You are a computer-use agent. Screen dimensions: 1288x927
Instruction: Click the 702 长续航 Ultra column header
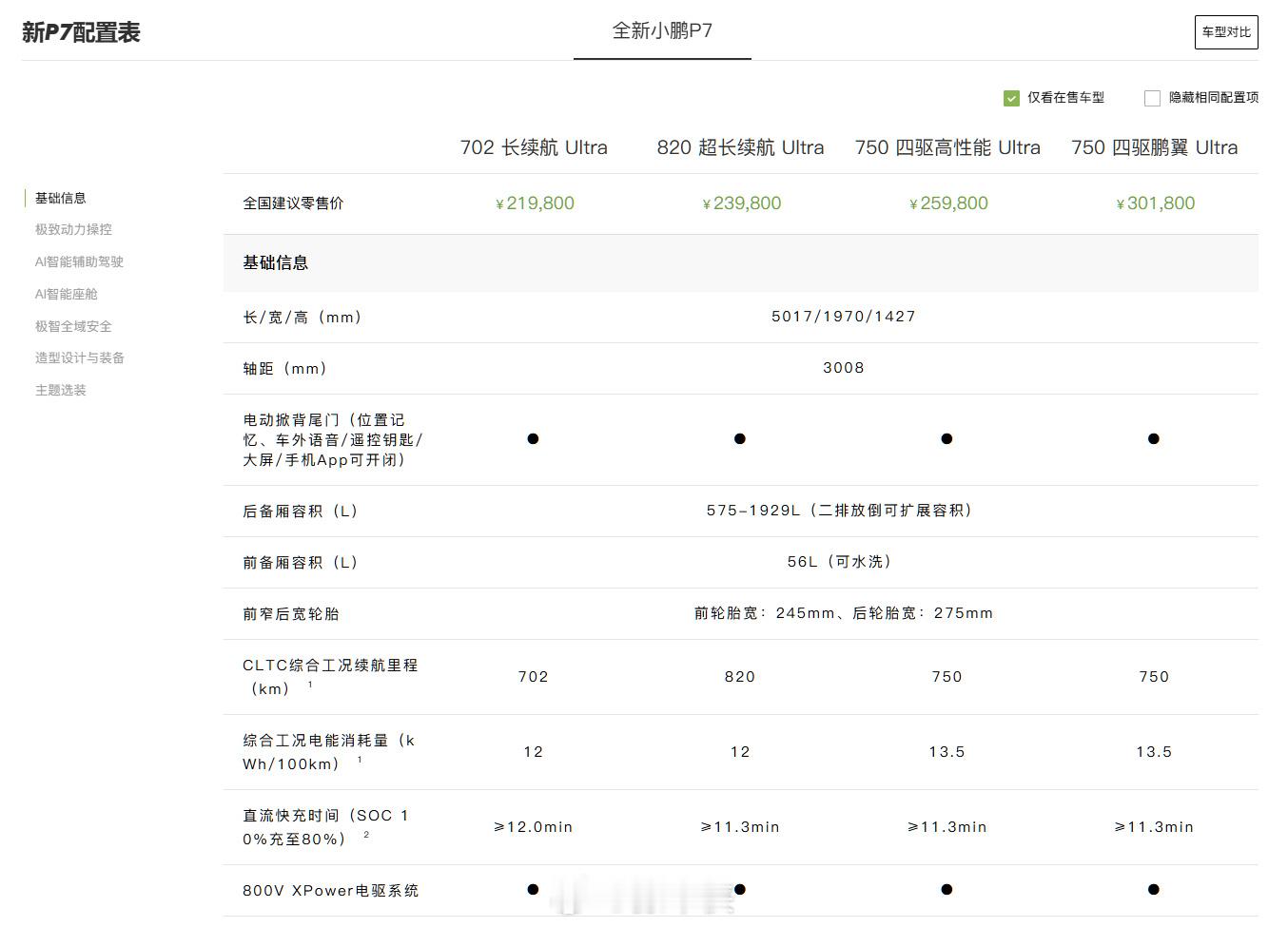pyautogui.click(x=534, y=147)
